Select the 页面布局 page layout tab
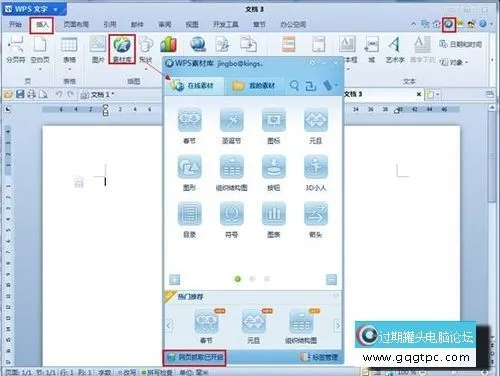The width and height of the screenshot is (500, 376). (76, 24)
